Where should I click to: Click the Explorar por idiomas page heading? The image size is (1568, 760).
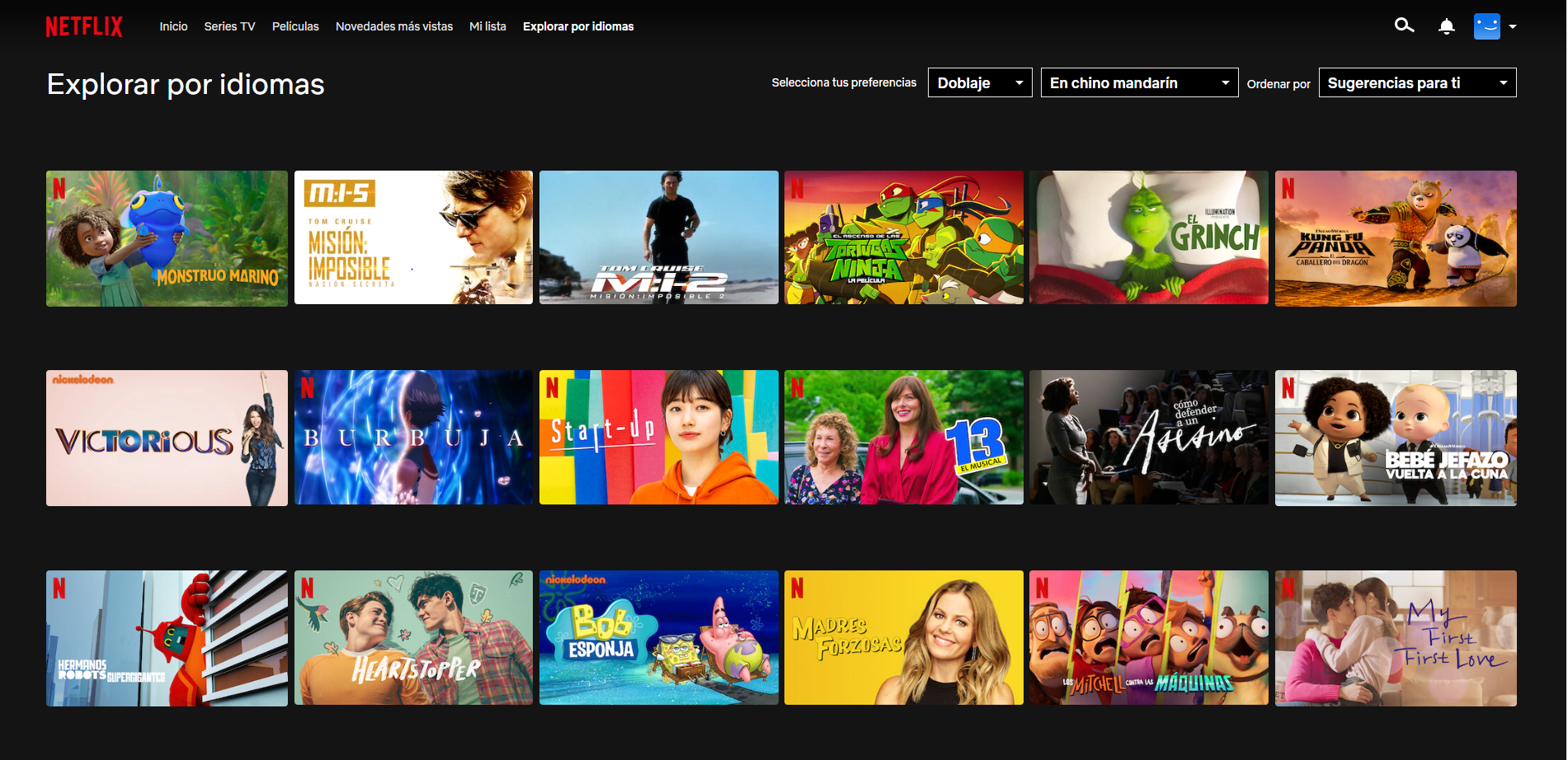pos(186,84)
